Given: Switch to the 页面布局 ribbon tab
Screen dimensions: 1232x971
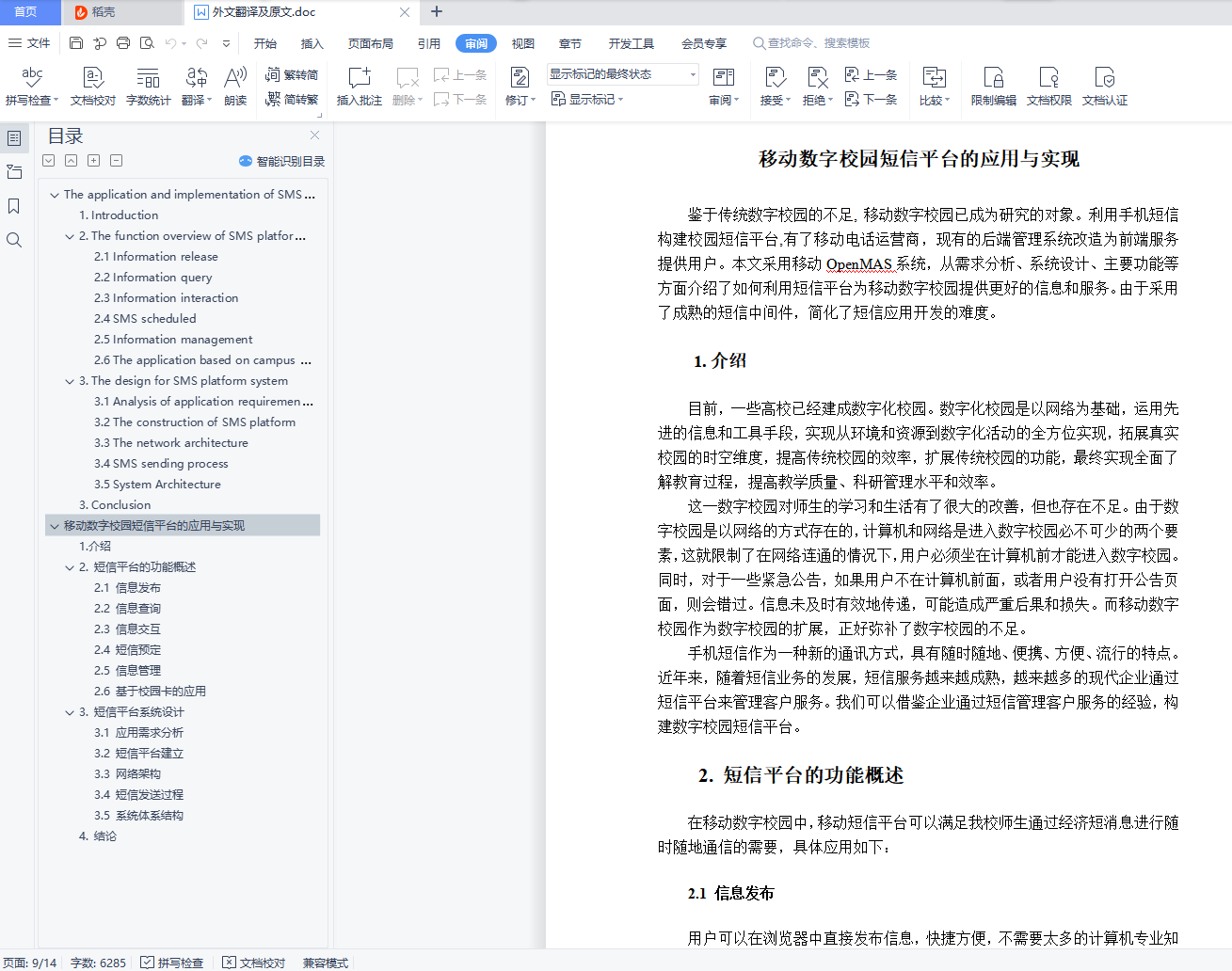Looking at the screenshot, I should point(371,43).
